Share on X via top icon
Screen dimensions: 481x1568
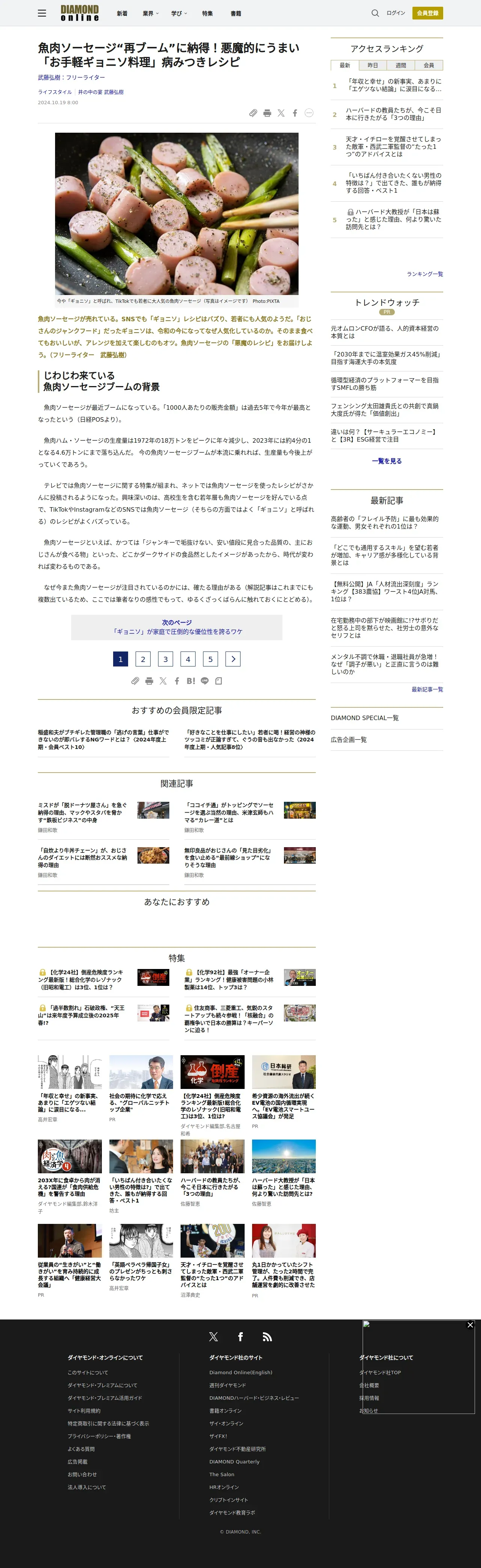click(281, 113)
